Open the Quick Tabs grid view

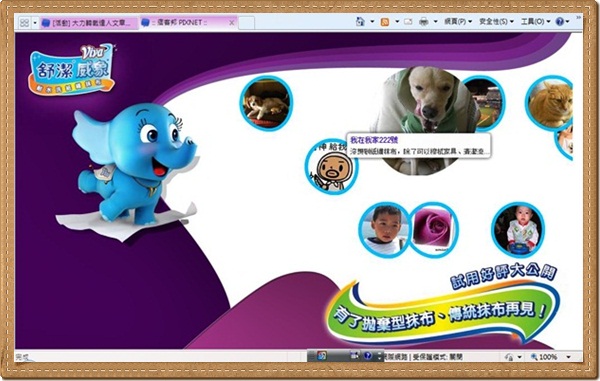pyautogui.click(x=24, y=23)
